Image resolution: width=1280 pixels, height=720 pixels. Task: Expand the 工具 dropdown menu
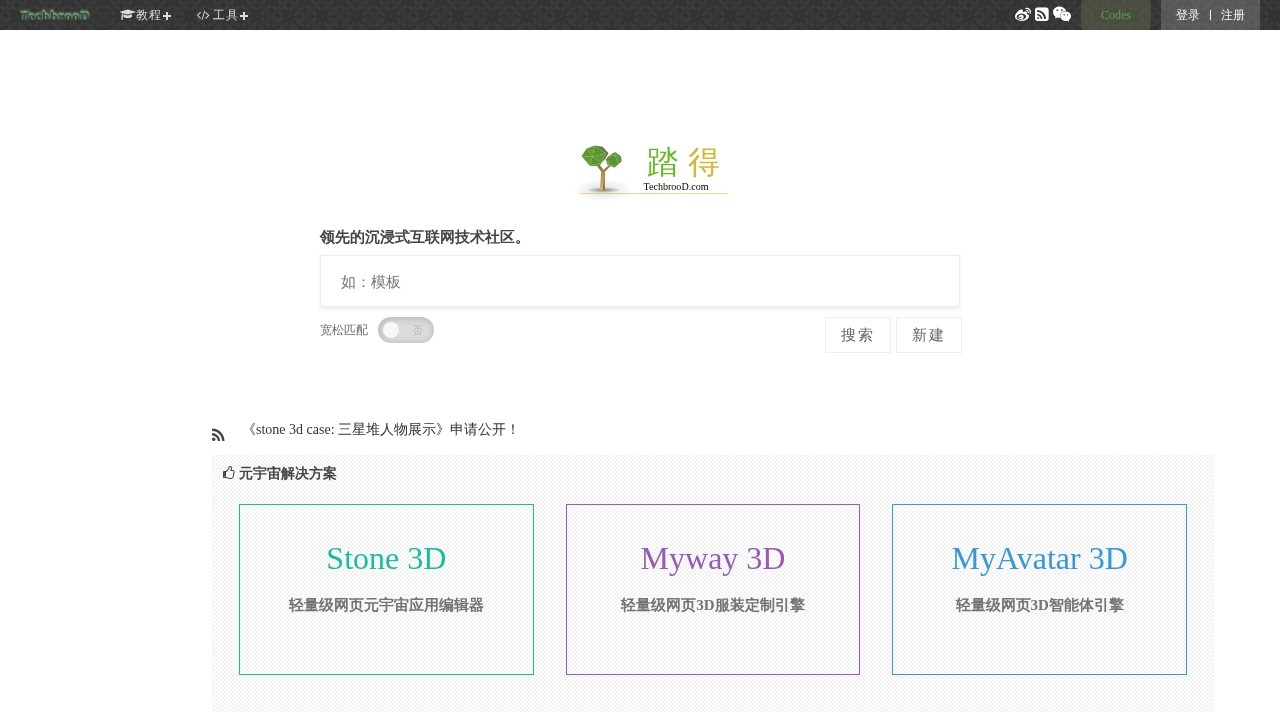click(222, 15)
